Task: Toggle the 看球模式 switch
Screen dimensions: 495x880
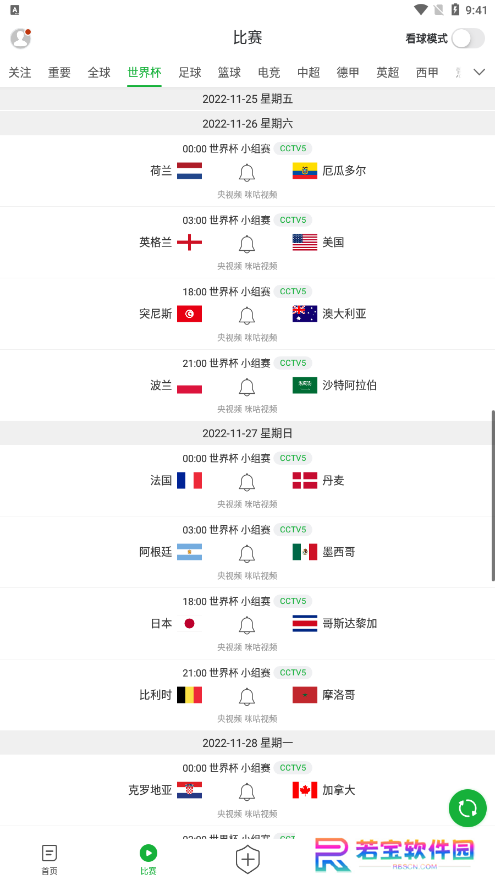Action: tap(468, 38)
